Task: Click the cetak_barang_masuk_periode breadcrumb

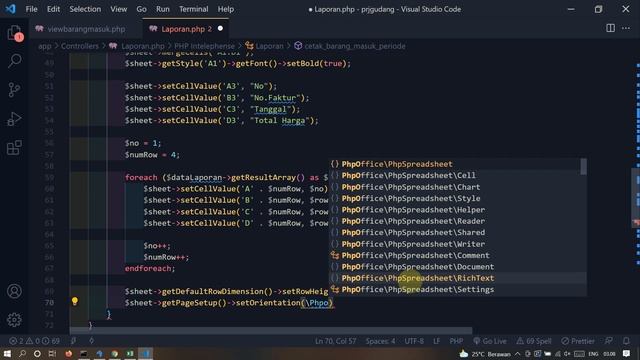Action: [x=355, y=46]
